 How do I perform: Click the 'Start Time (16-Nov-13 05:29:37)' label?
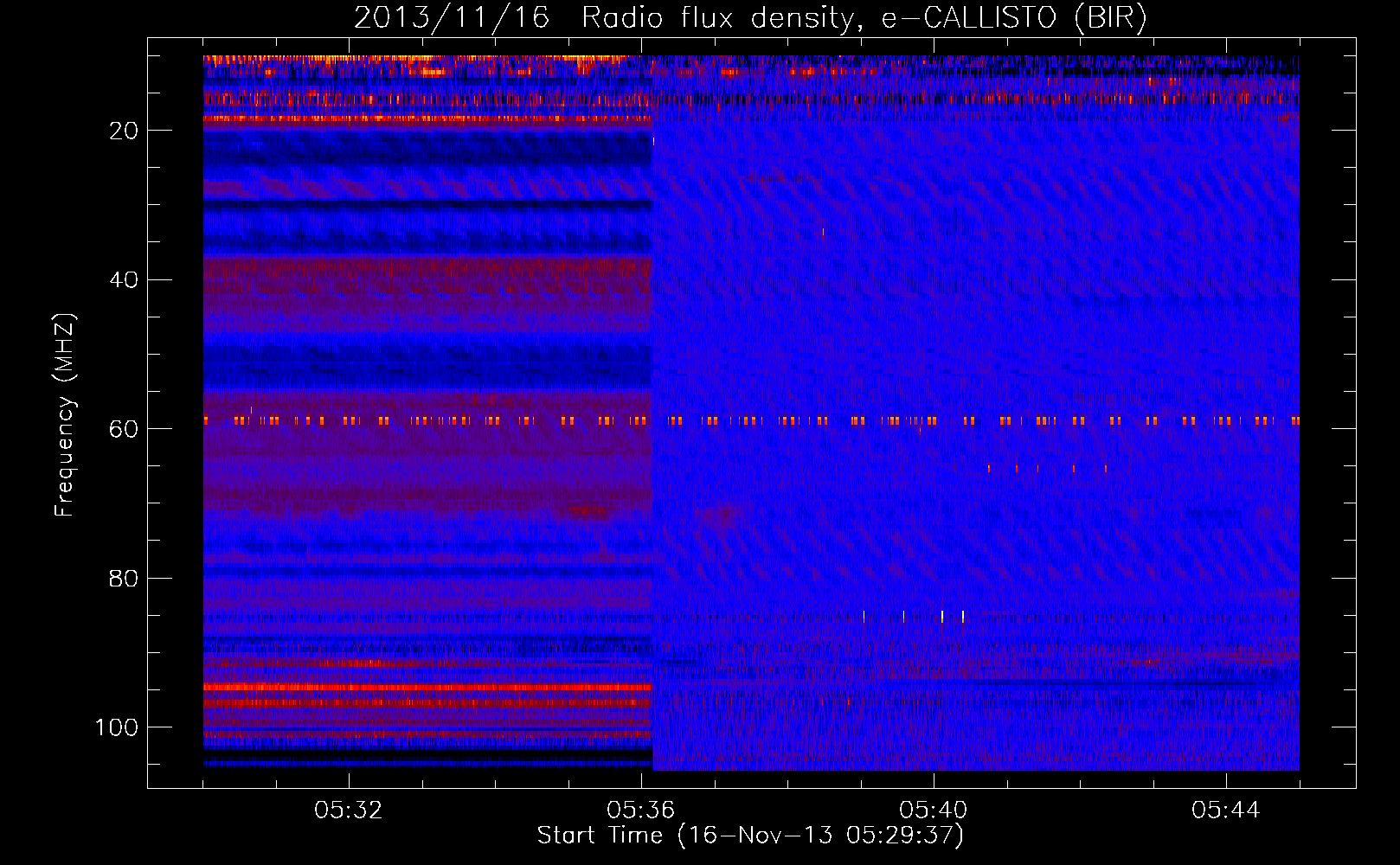[x=750, y=836]
